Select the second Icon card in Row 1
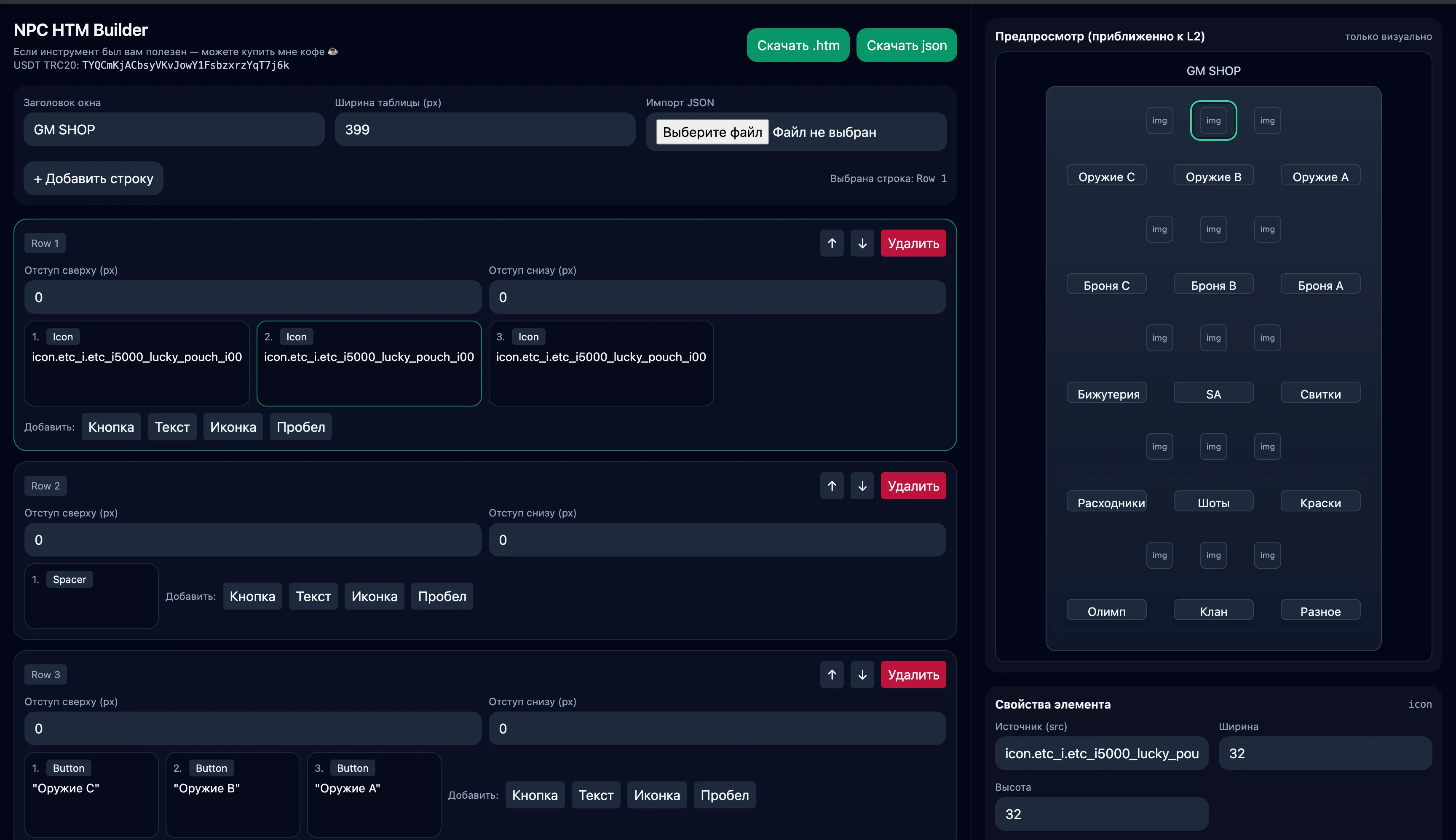The height and width of the screenshot is (840, 1456). tap(369, 364)
